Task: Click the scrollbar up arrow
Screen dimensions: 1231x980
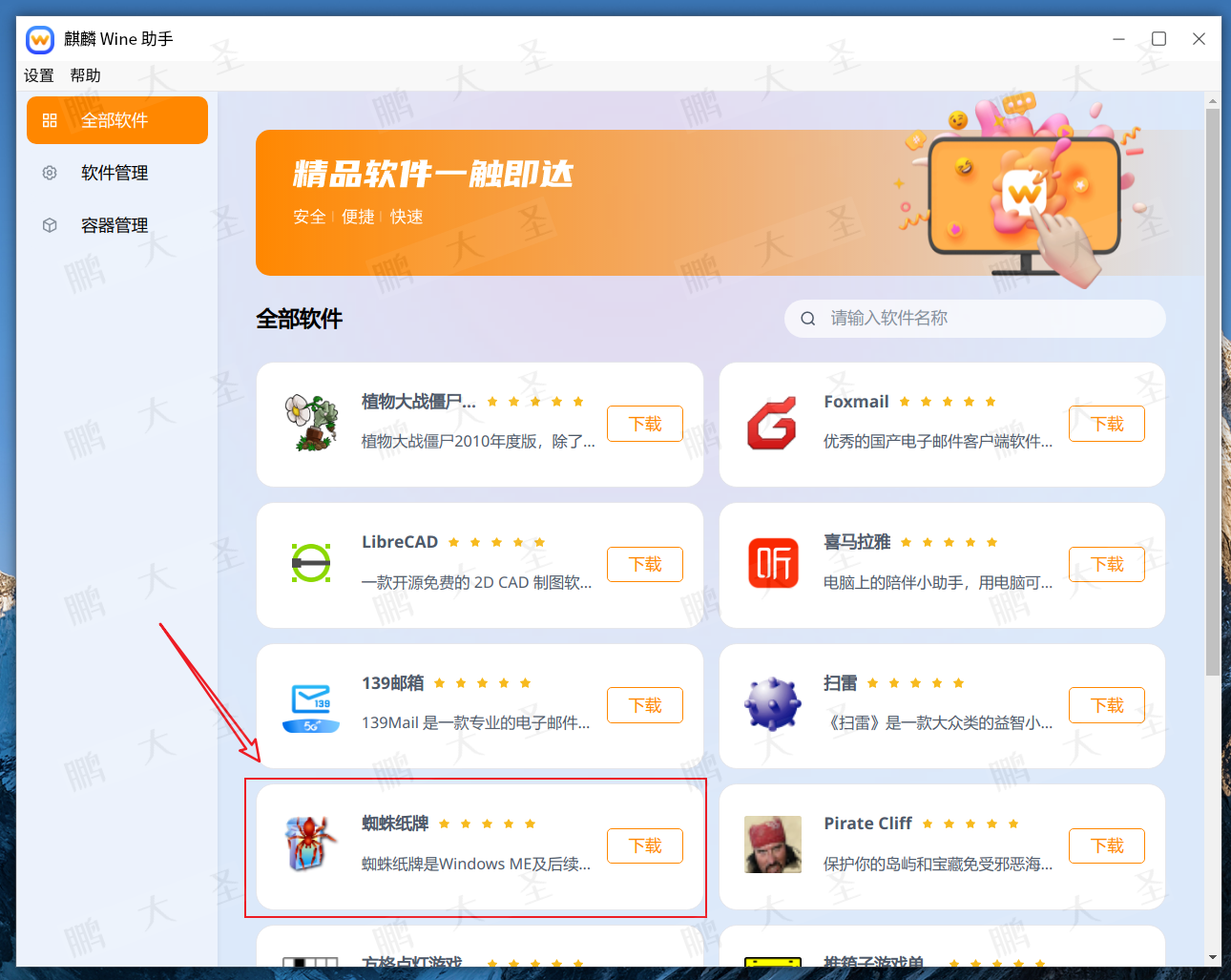Action: [1213, 100]
